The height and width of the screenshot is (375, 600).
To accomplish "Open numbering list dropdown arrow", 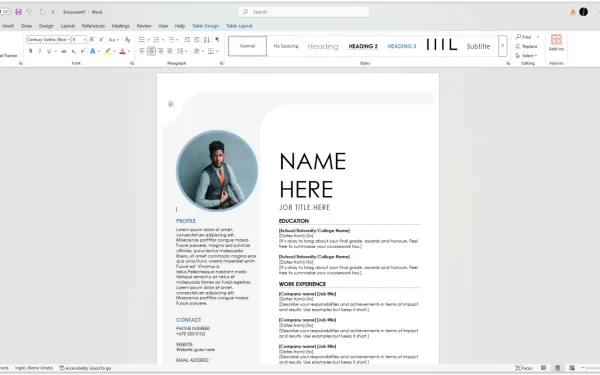I will [163, 40].
